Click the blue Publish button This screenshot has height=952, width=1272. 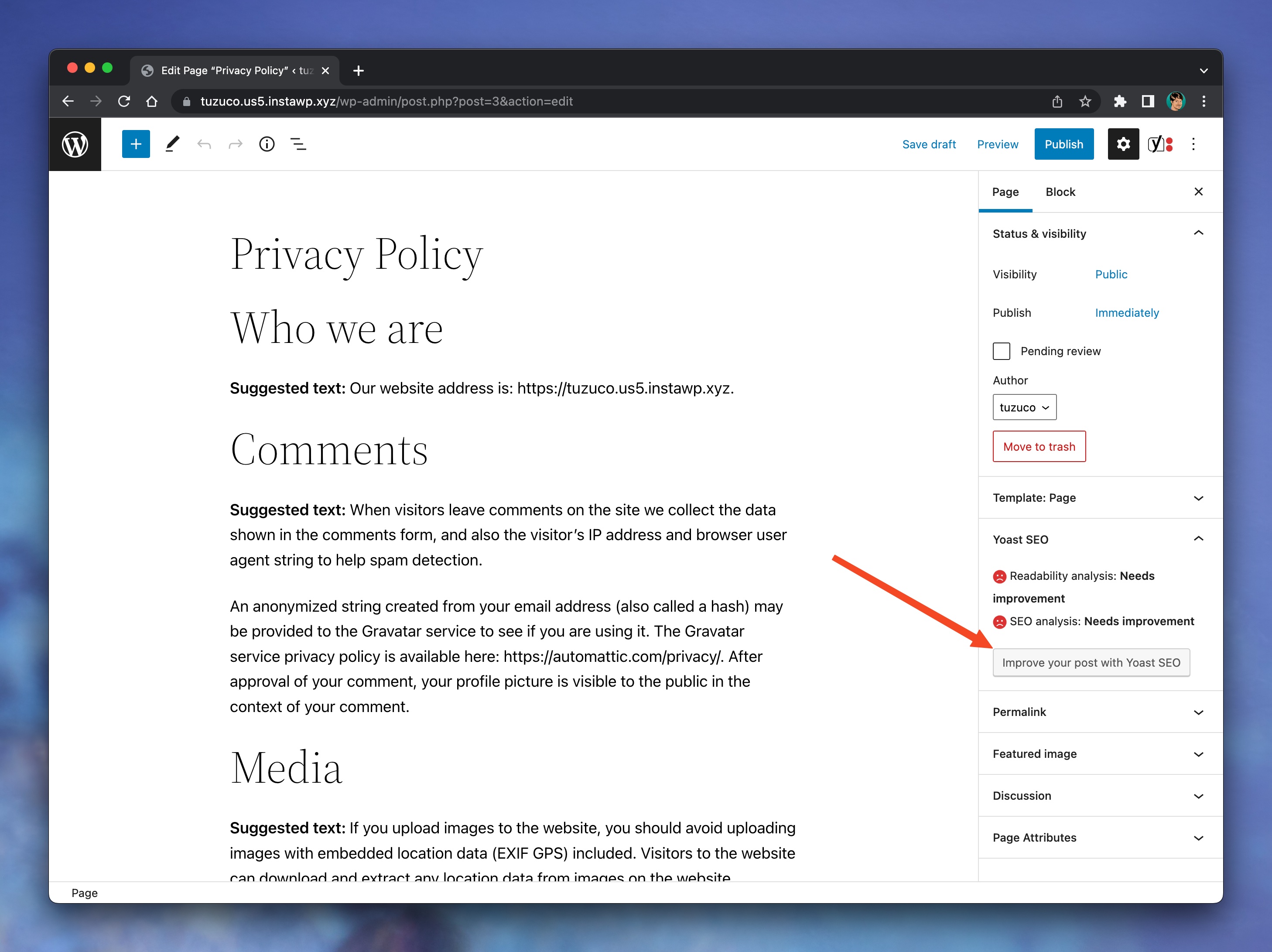[x=1063, y=144]
